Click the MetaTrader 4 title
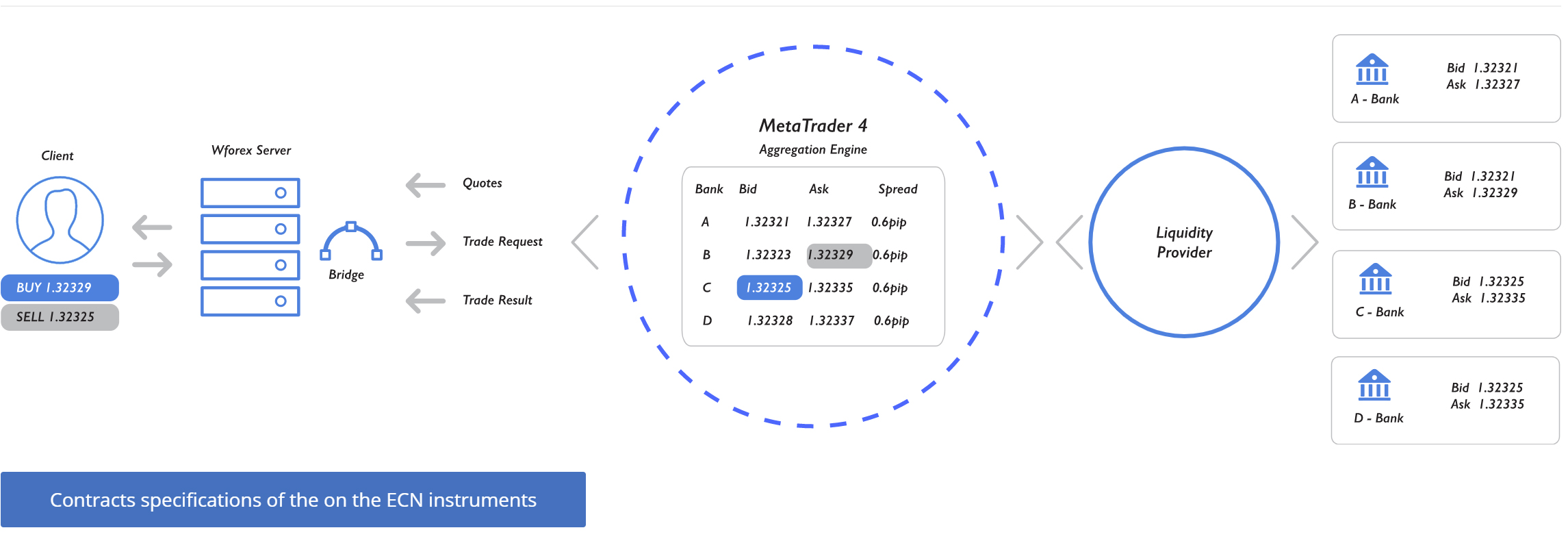 (813, 126)
